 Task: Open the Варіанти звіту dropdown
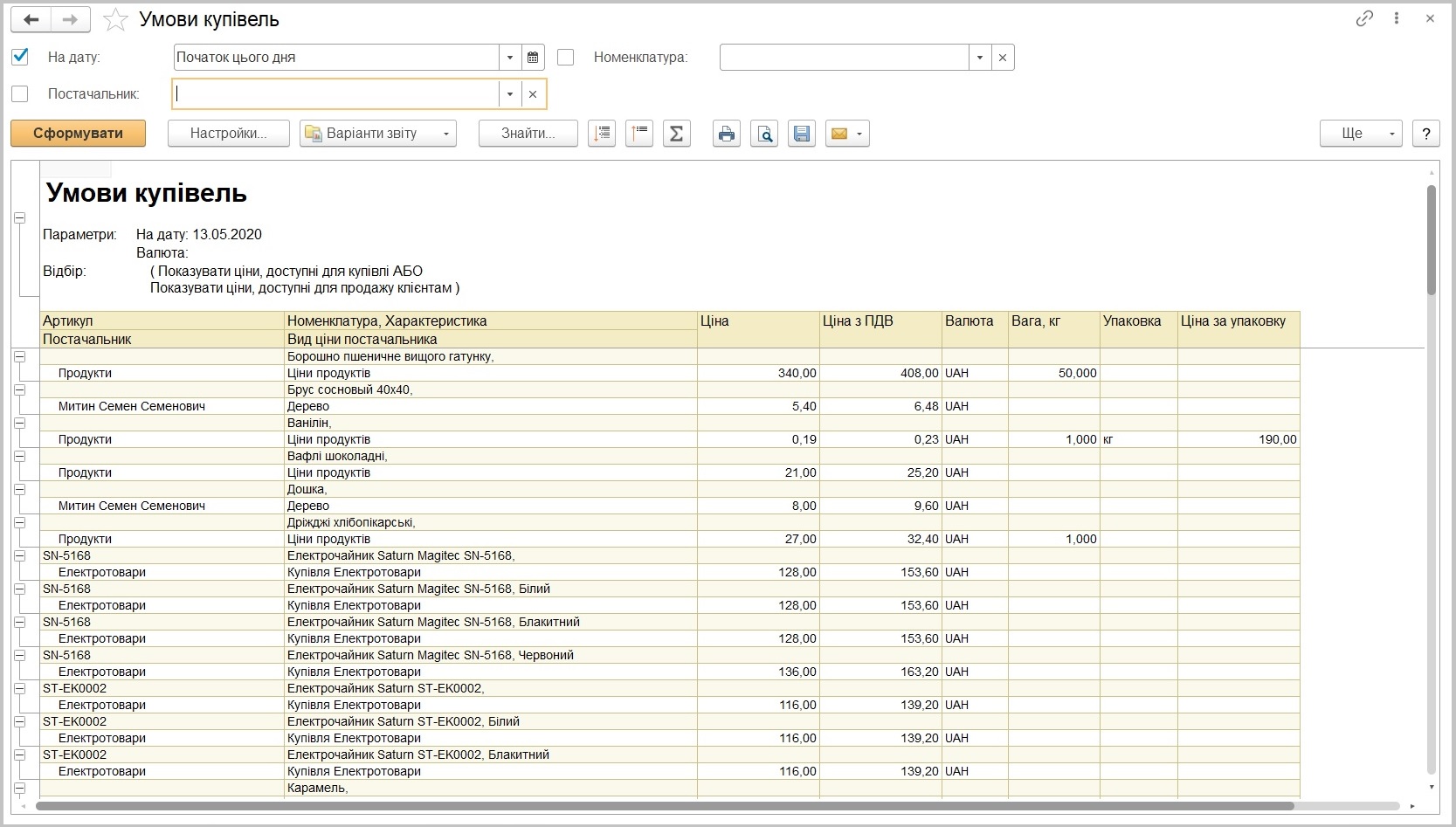click(378, 134)
